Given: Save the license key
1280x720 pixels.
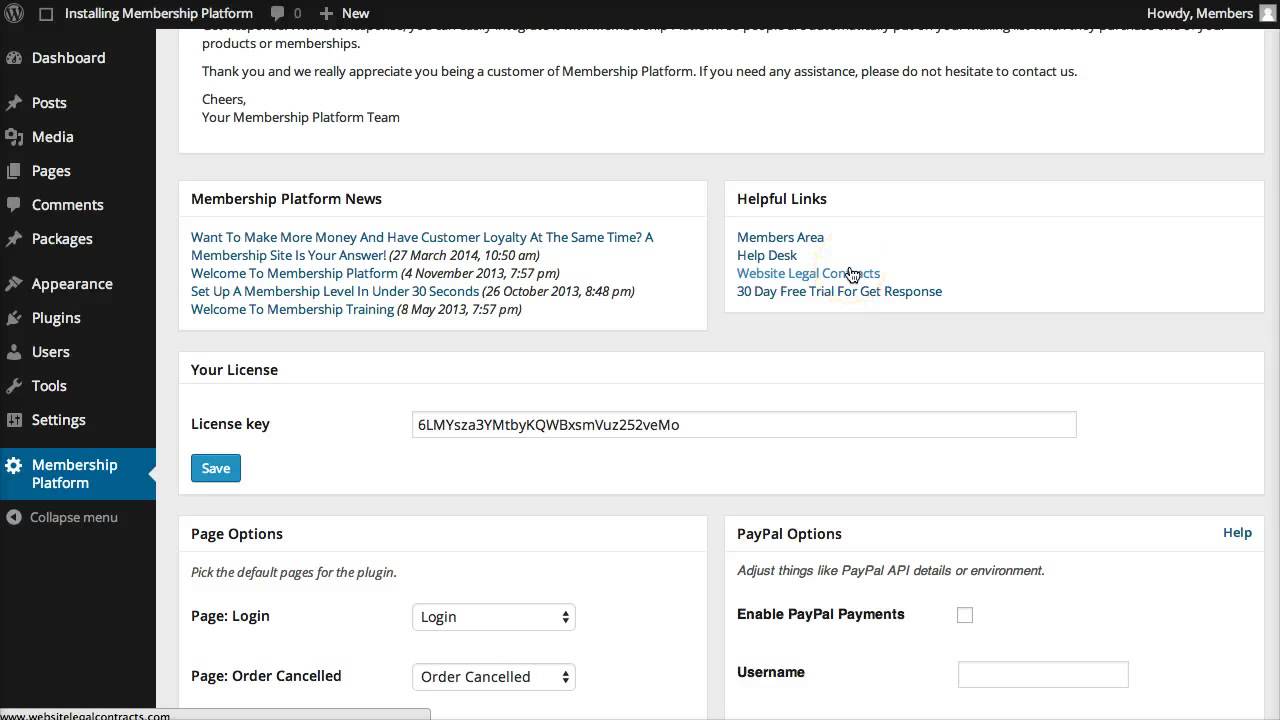Looking at the screenshot, I should 216,468.
